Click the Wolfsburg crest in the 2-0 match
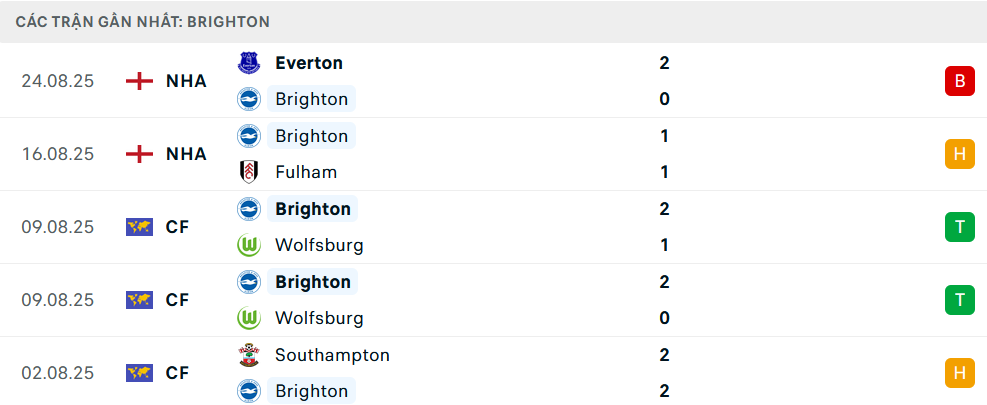 248,318
